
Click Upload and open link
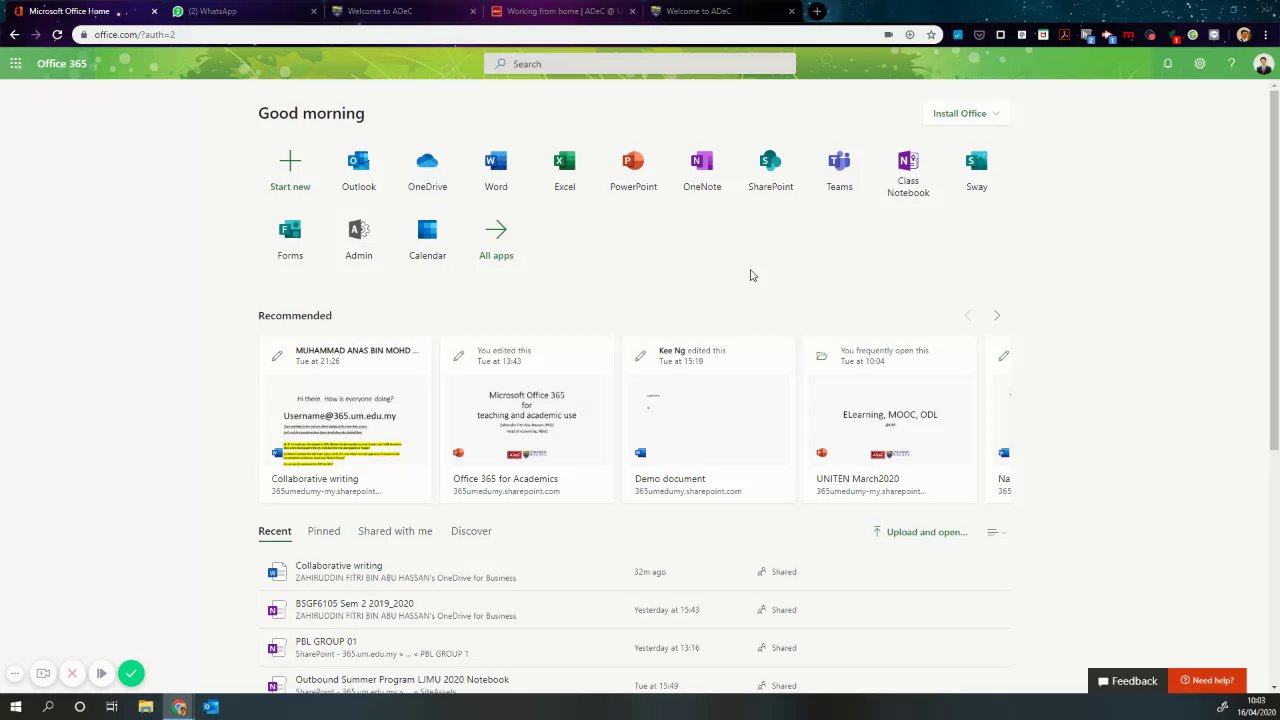[x=920, y=532]
